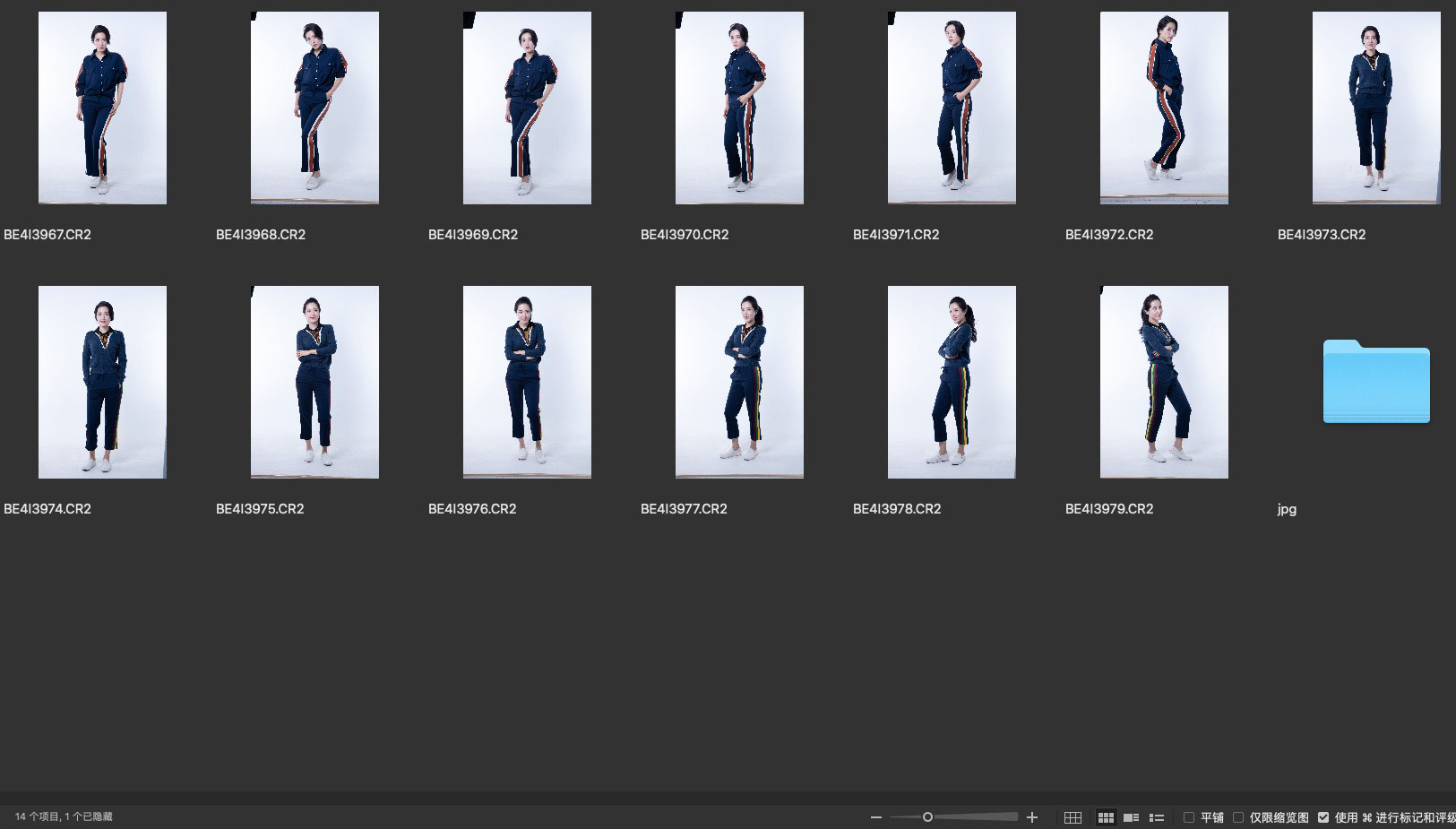Enable the 平铺 (tile) checkbox

coord(1189,817)
